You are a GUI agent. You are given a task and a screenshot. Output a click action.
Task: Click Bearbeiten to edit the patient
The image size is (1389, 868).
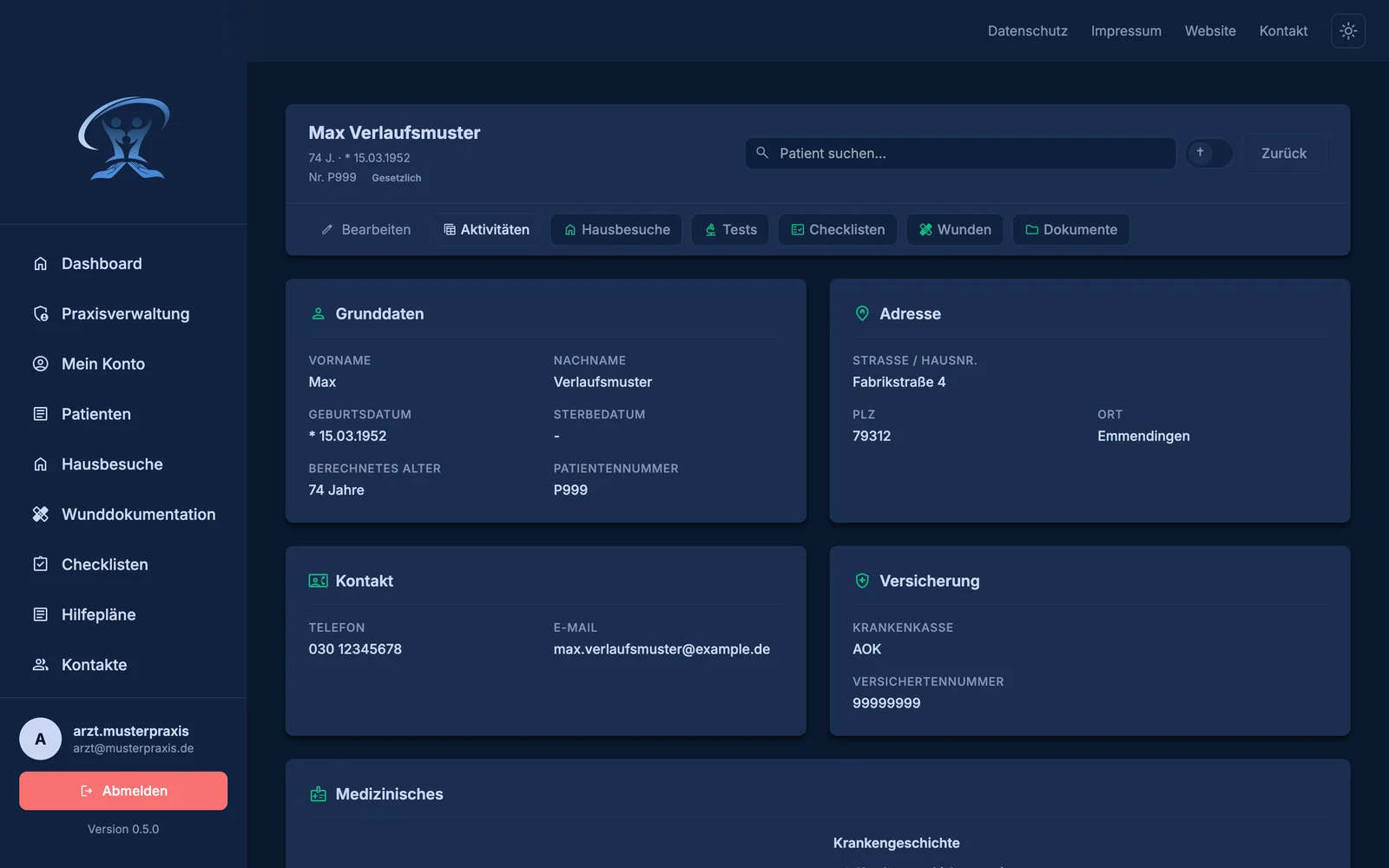pos(365,230)
